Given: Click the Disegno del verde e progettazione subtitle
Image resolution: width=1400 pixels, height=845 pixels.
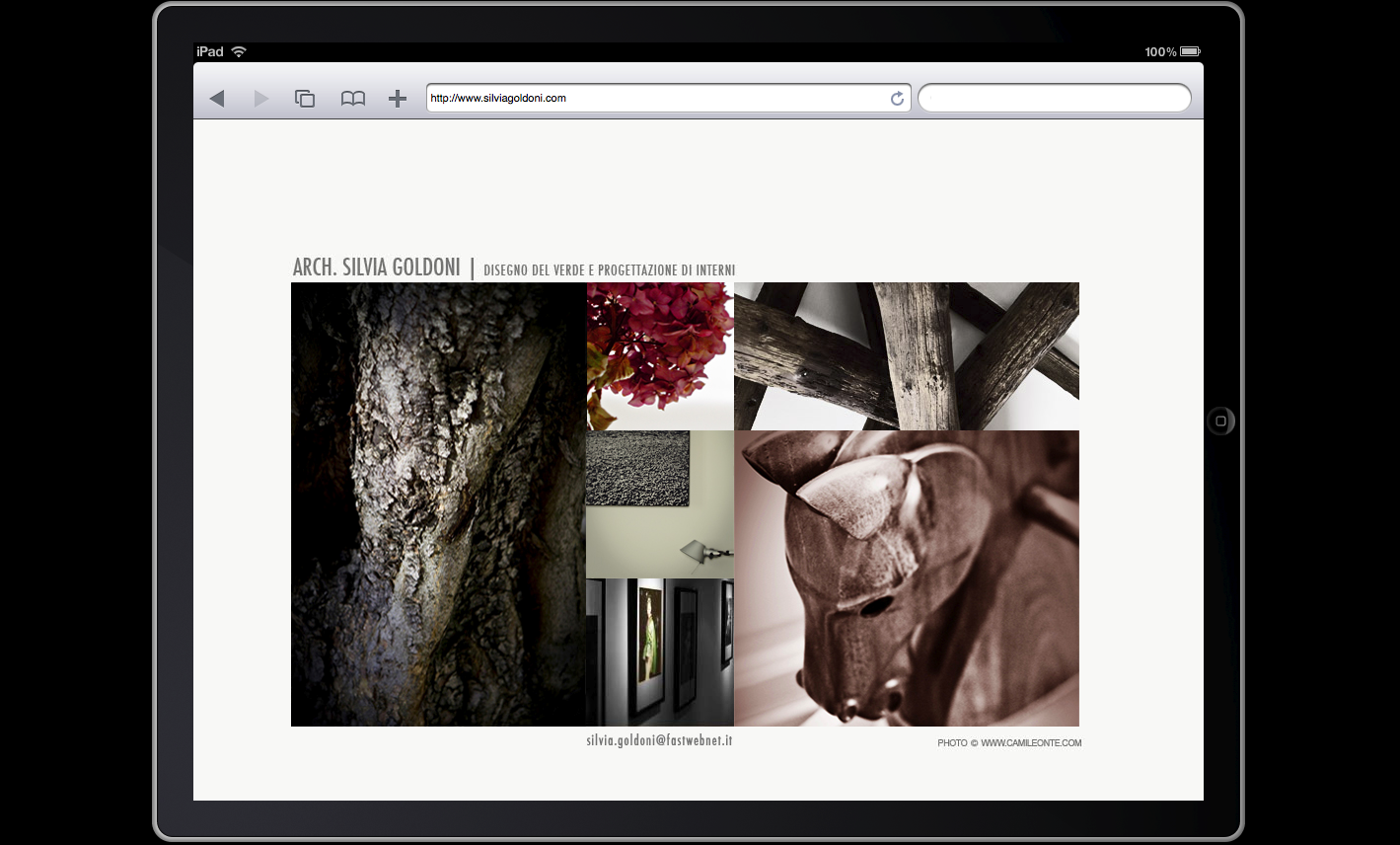Looking at the screenshot, I should click(x=610, y=270).
